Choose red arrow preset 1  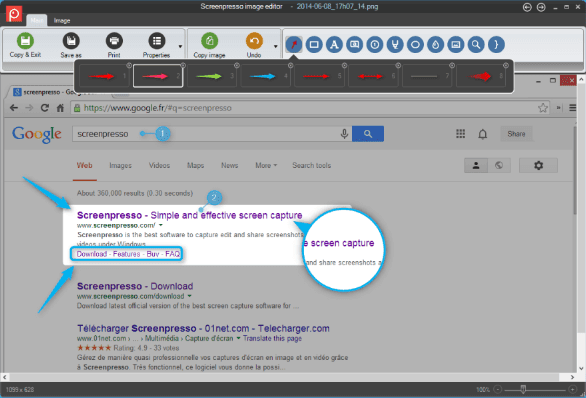tap(104, 76)
